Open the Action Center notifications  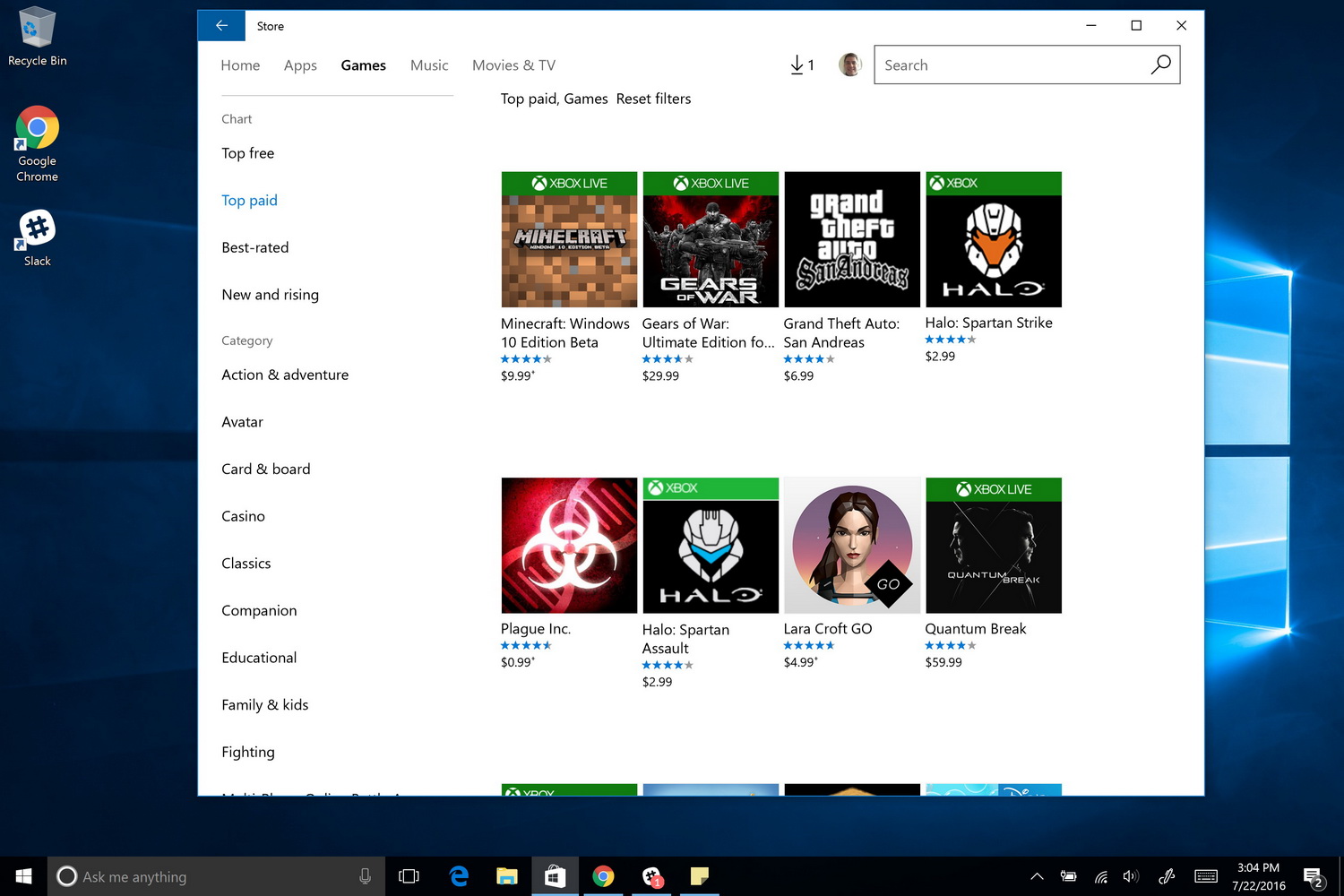tap(1314, 877)
